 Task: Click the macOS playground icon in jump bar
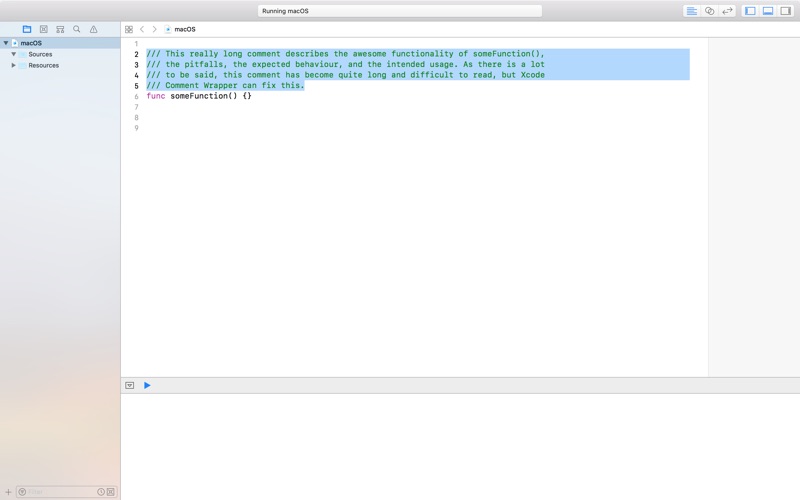point(168,29)
